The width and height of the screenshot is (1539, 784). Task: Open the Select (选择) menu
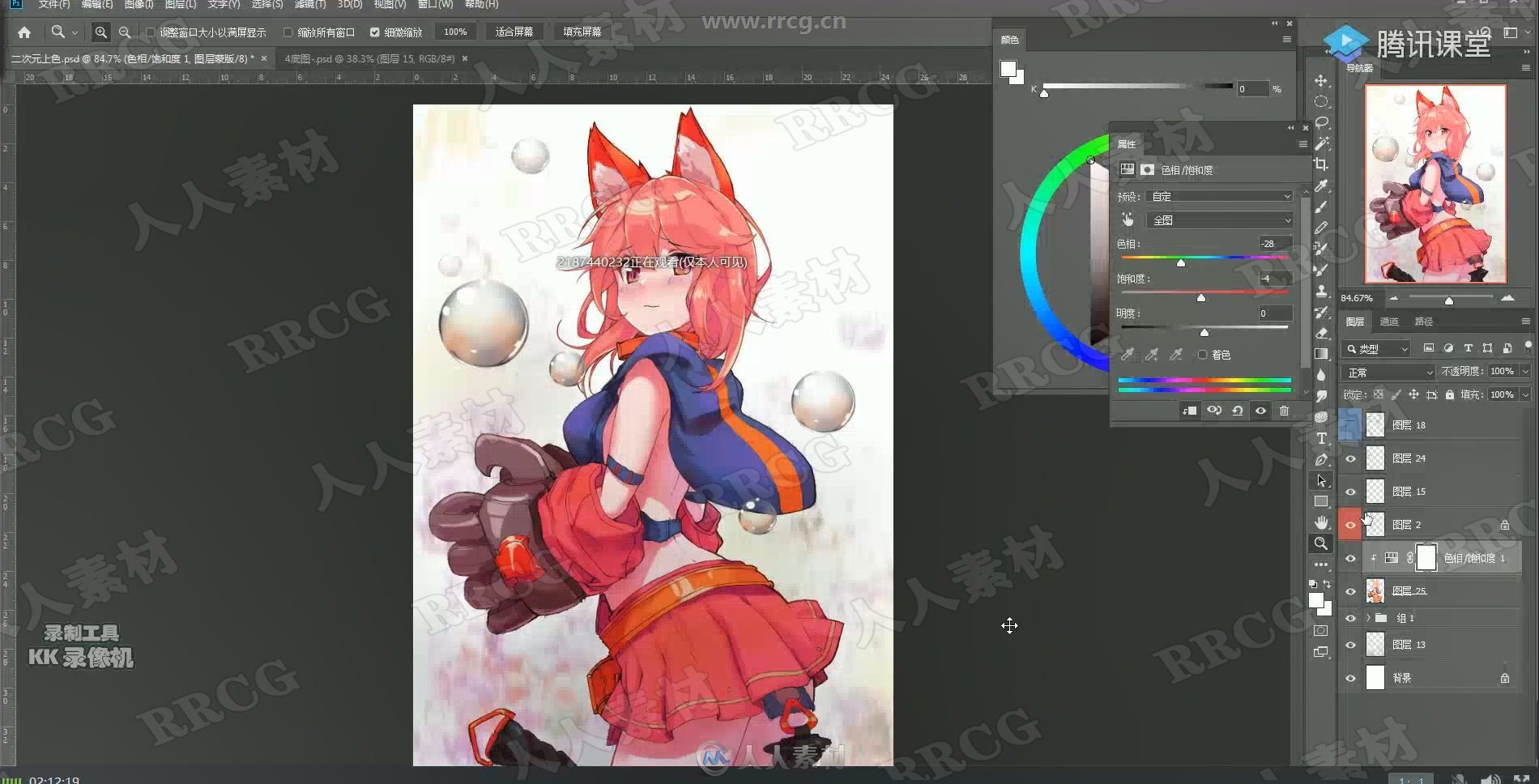click(266, 4)
